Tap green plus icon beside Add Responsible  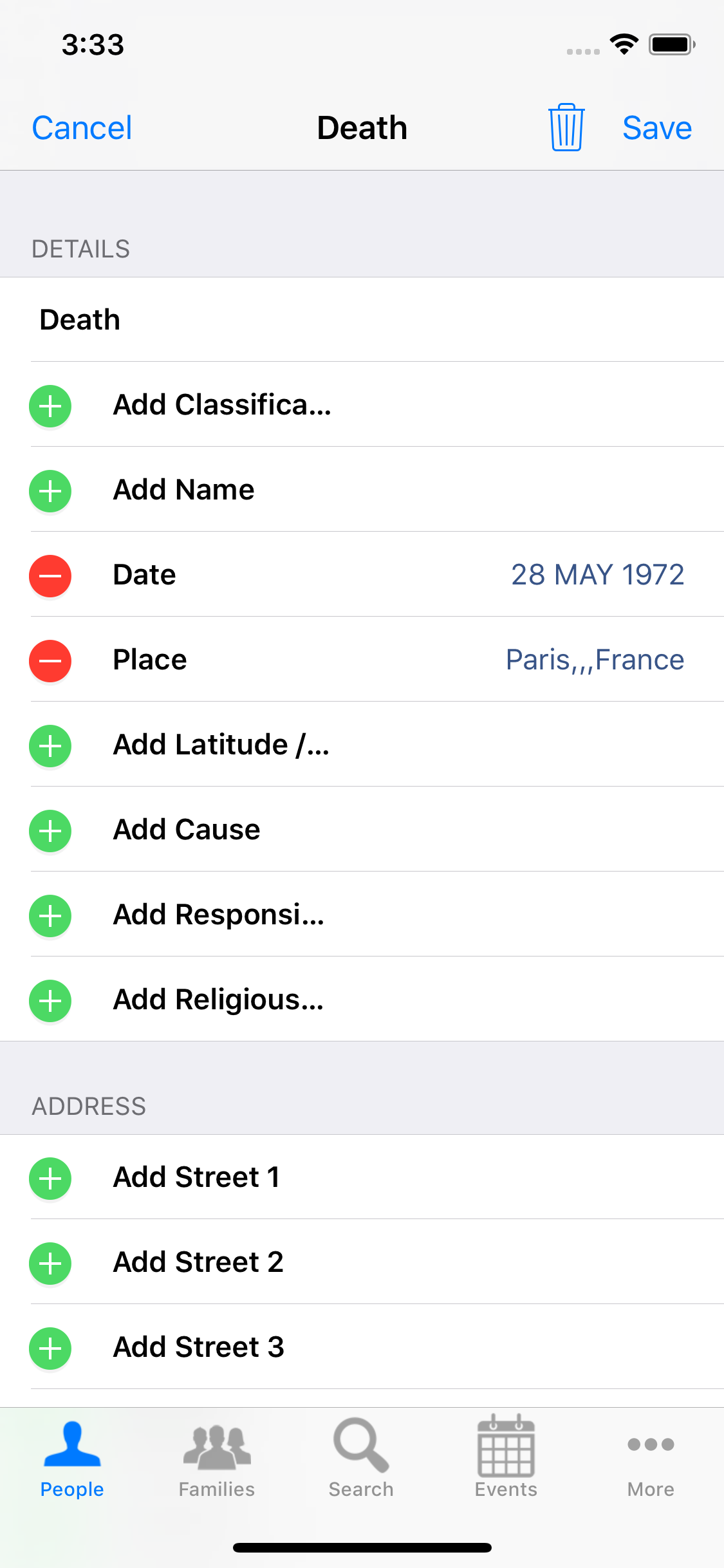(x=50, y=916)
